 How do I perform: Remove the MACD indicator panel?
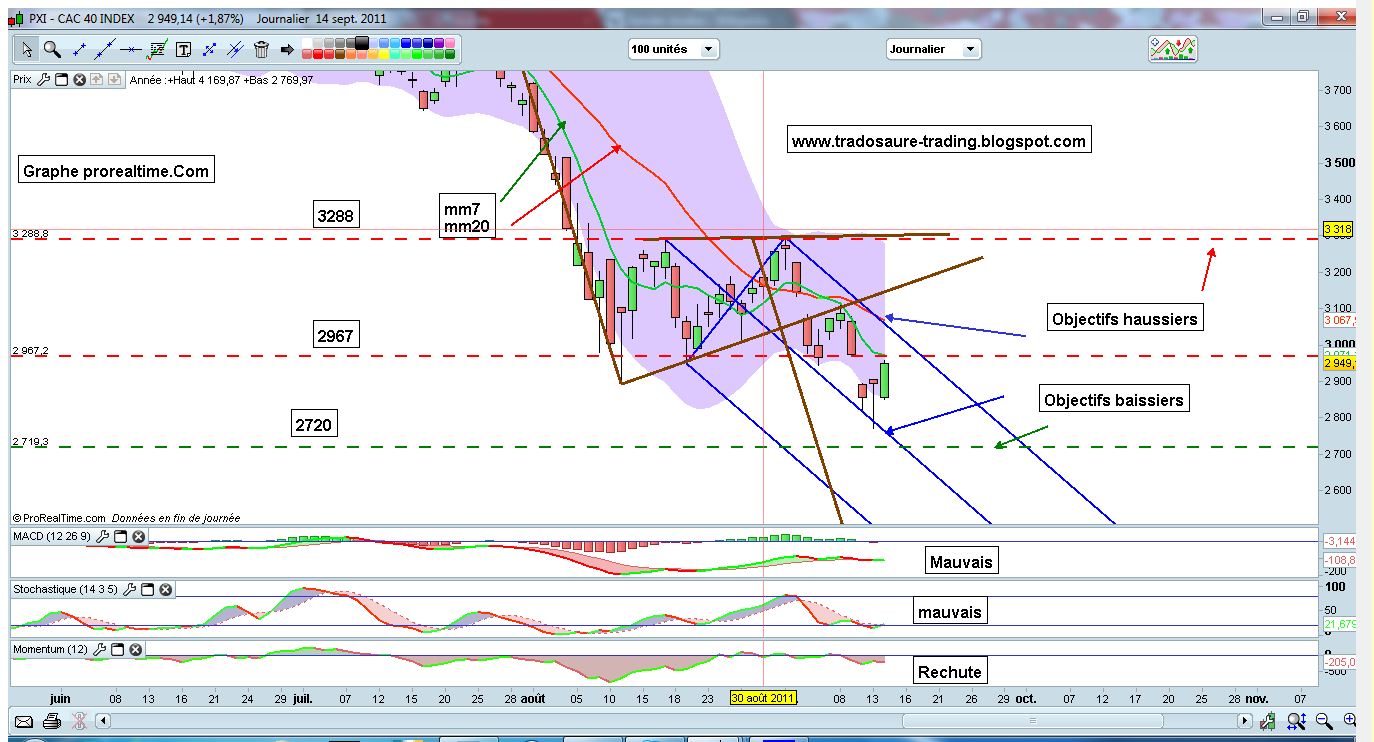tap(138, 537)
